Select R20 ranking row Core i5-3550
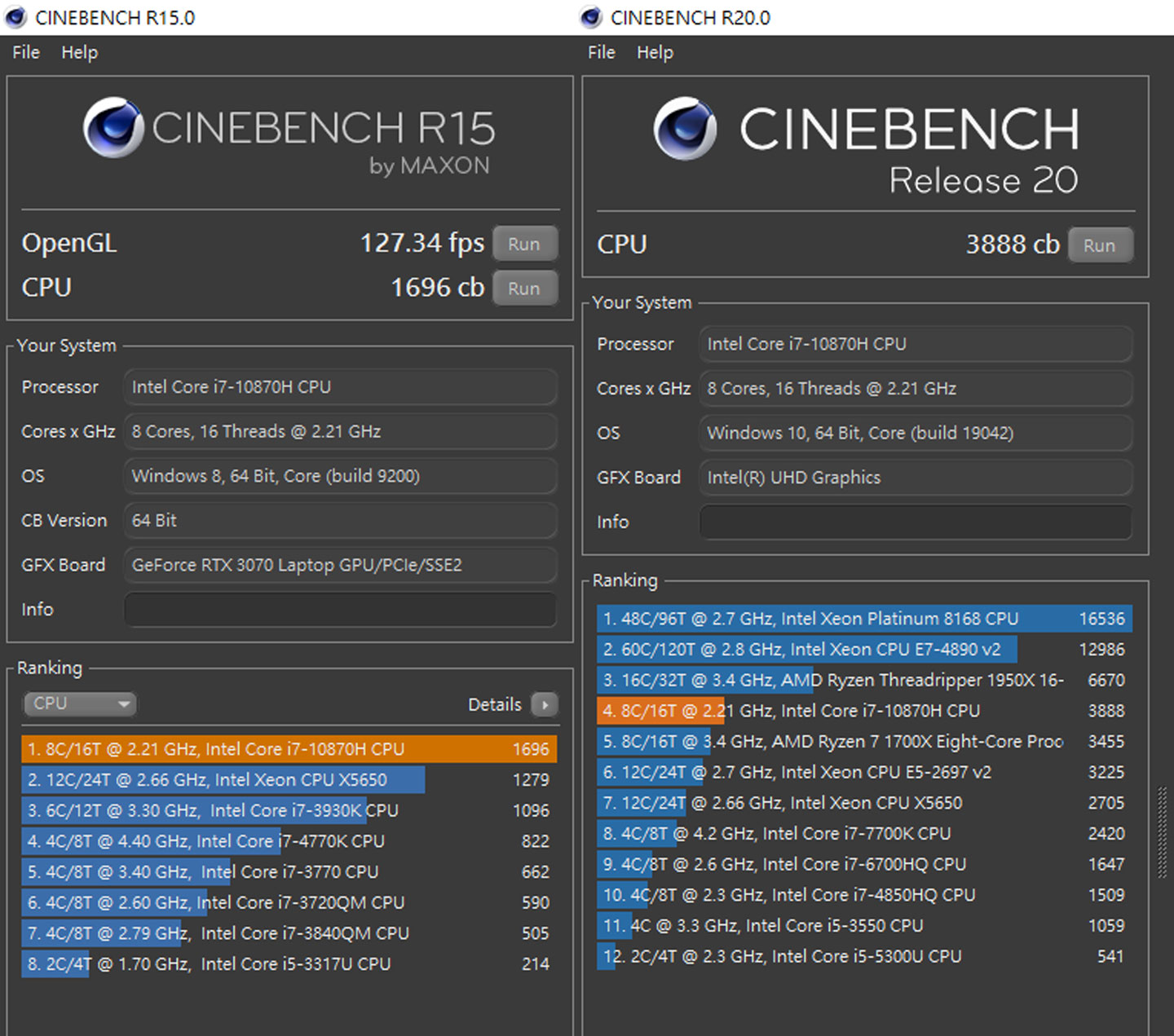This screenshot has height=1036, width=1174. (x=865, y=926)
